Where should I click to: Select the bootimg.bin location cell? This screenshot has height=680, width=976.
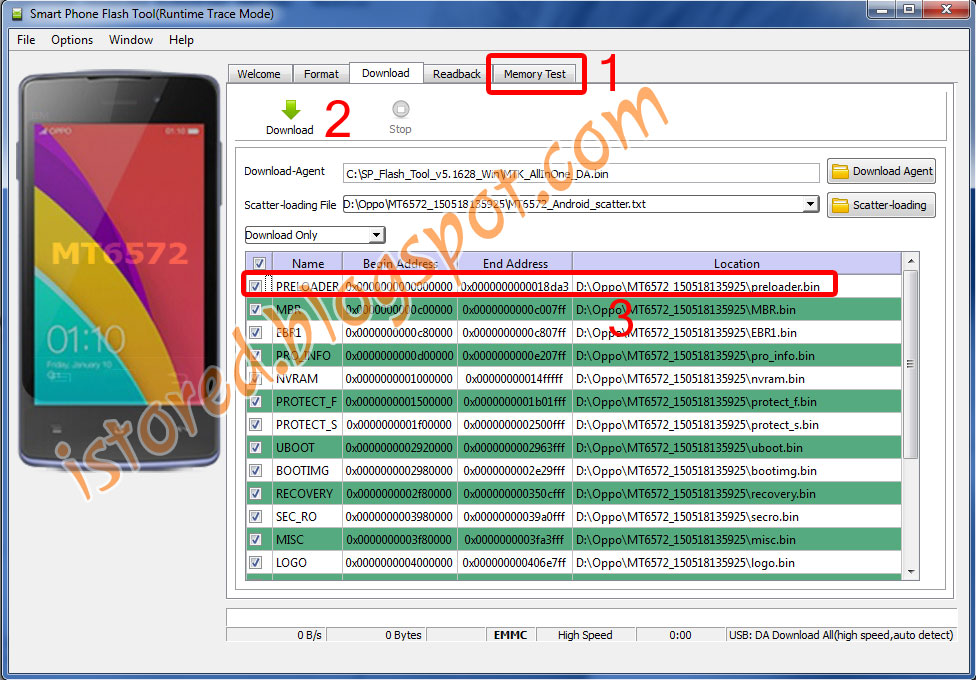pyautogui.click(x=737, y=471)
